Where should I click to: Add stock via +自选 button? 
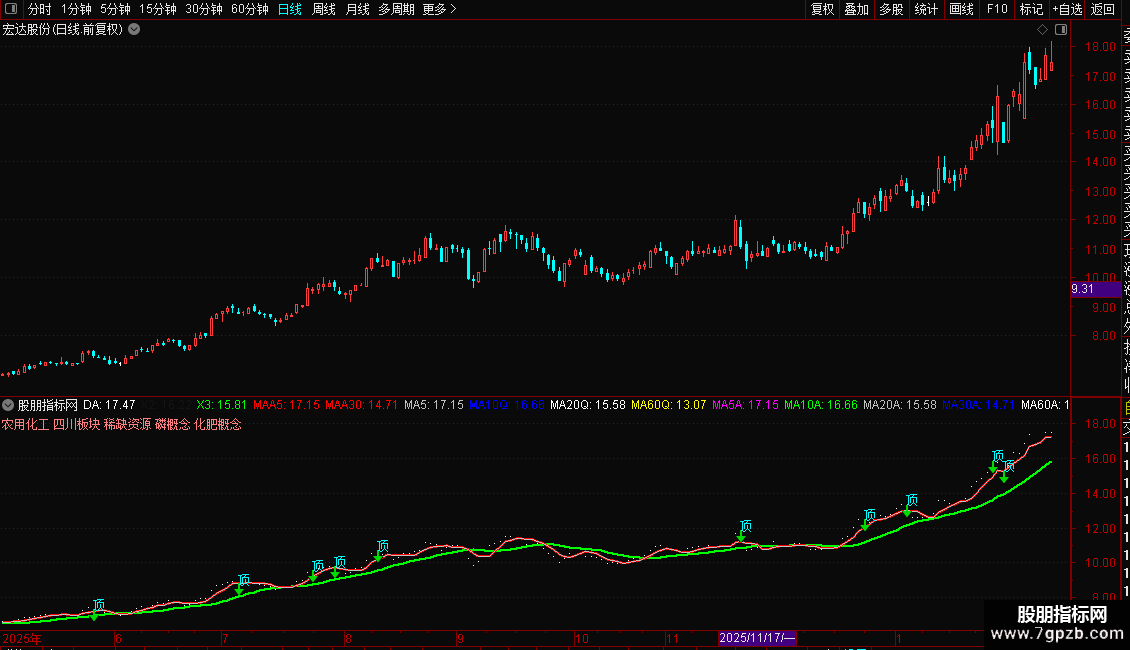coord(1067,9)
